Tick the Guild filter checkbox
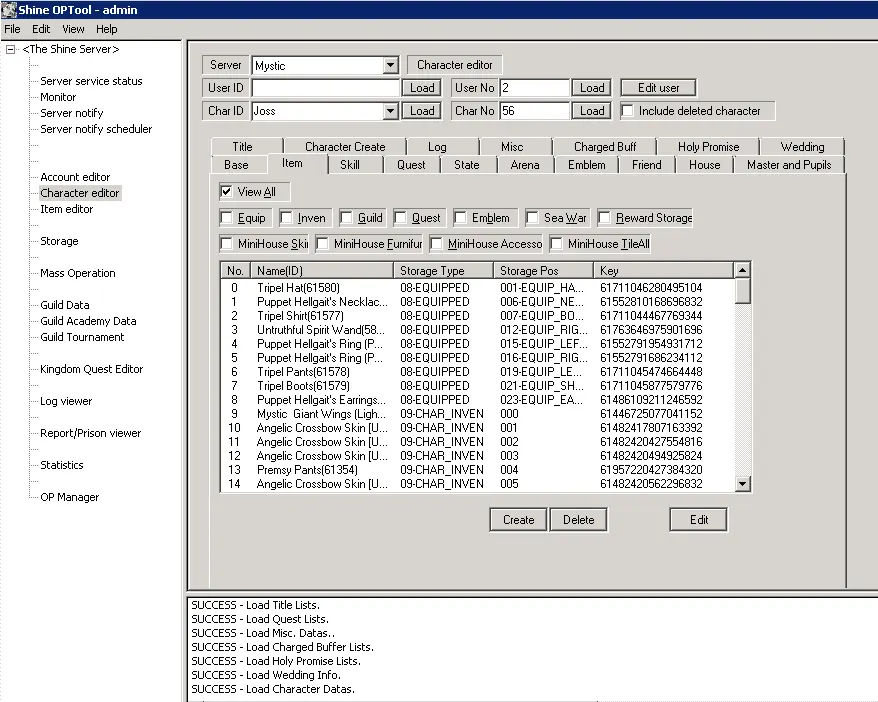This screenshot has width=878, height=702. click(x=347, y=218)
